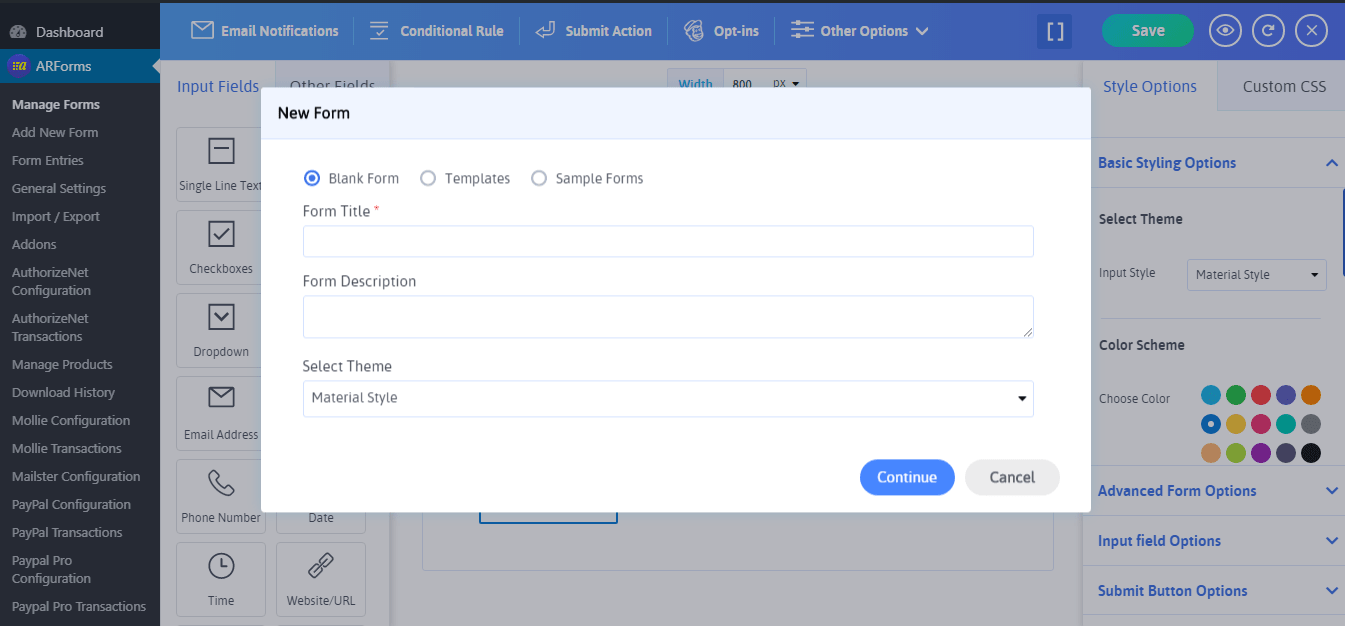Open Import / Export in sidebar
This screenshot has width=1345, height=626.
tap(56, 216)
